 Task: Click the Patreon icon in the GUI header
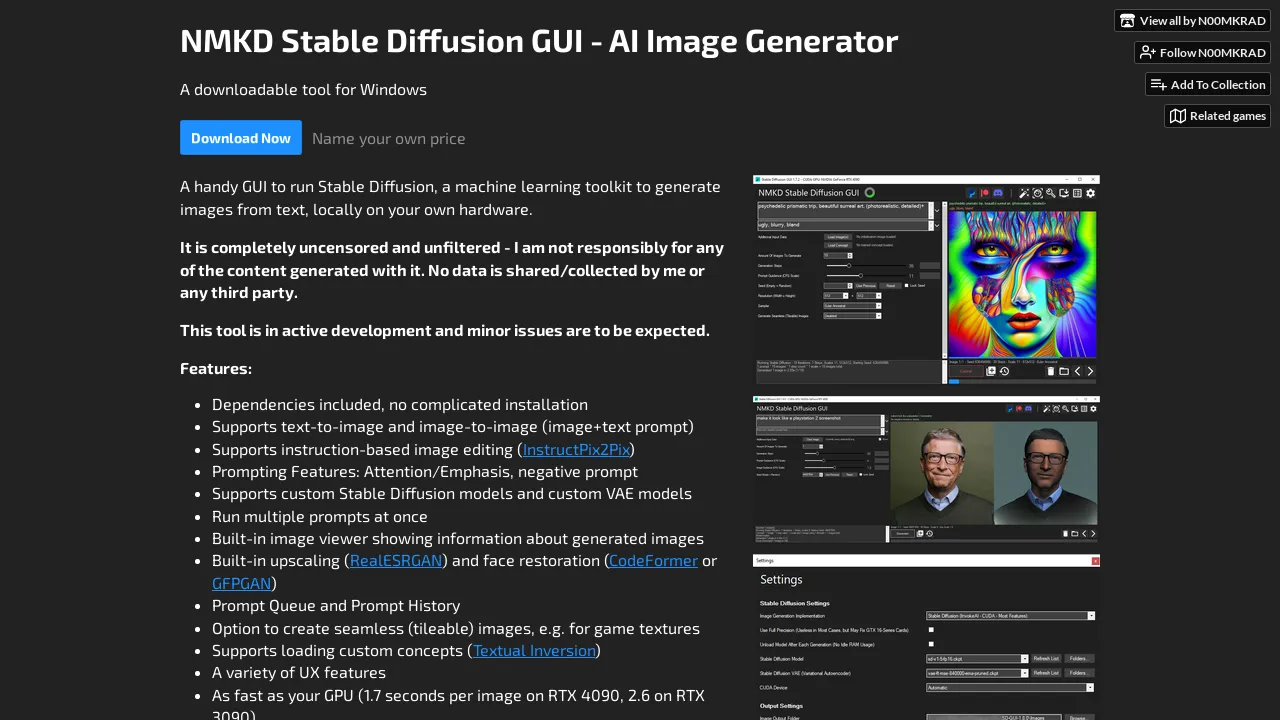(985, 193)
